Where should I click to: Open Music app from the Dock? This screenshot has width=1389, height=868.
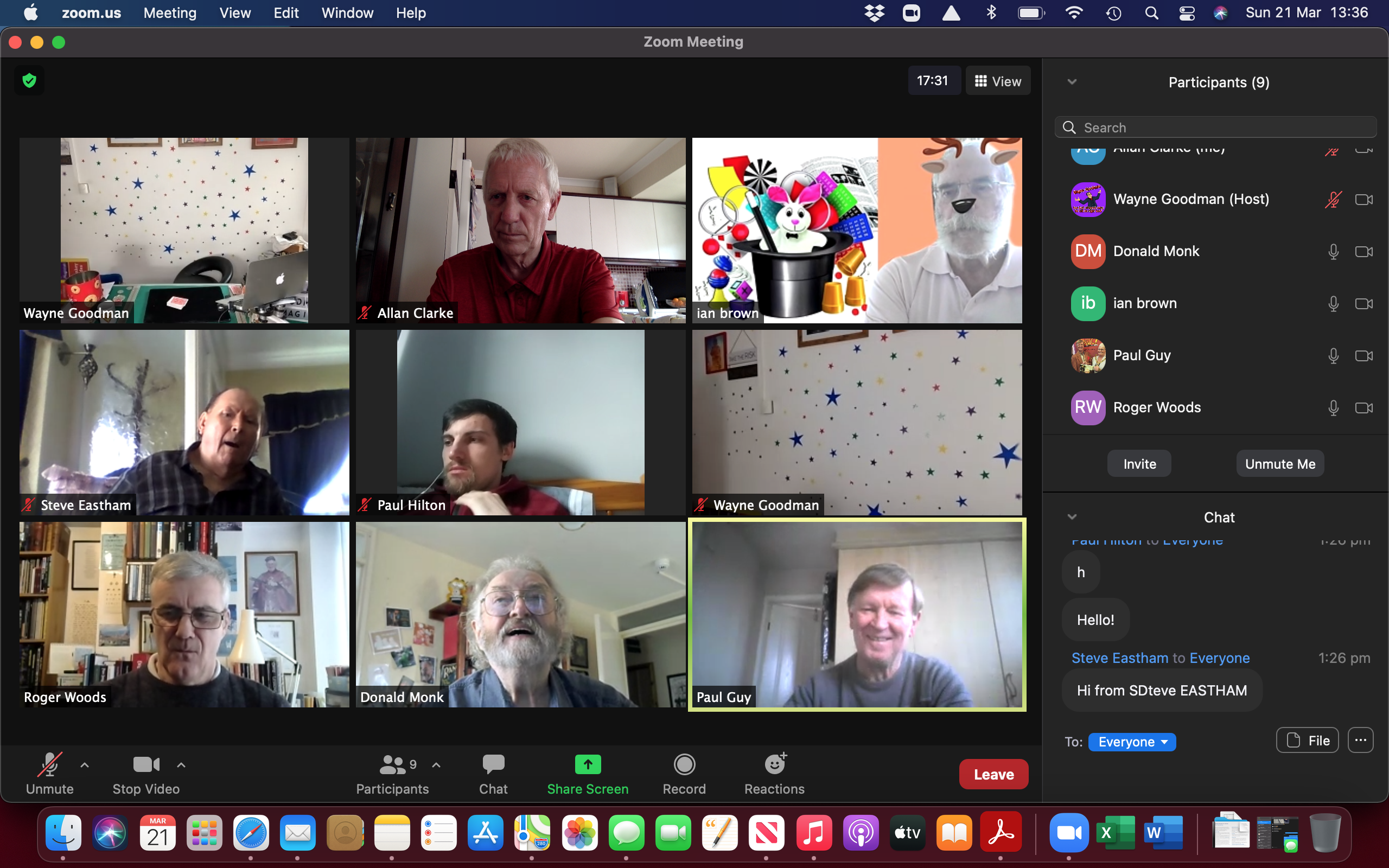(814, 832)
